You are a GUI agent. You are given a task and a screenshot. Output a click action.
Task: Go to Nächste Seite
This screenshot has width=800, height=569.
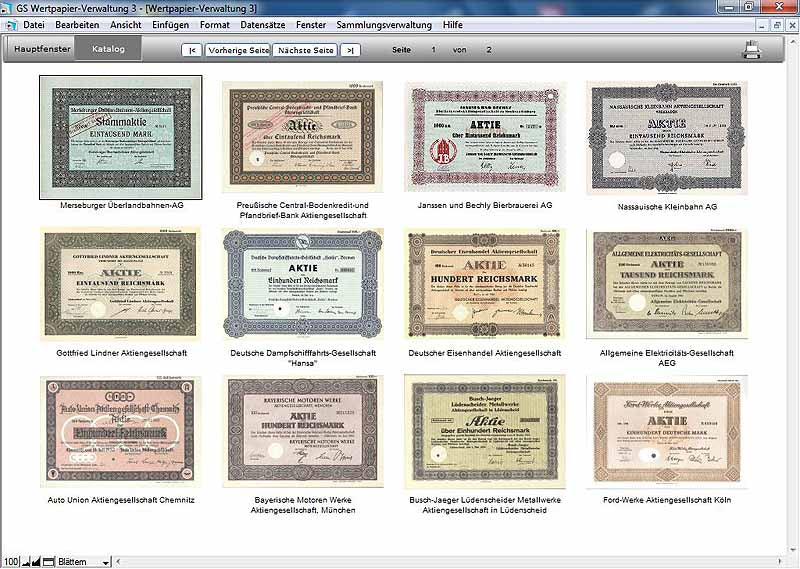point(306,49)
